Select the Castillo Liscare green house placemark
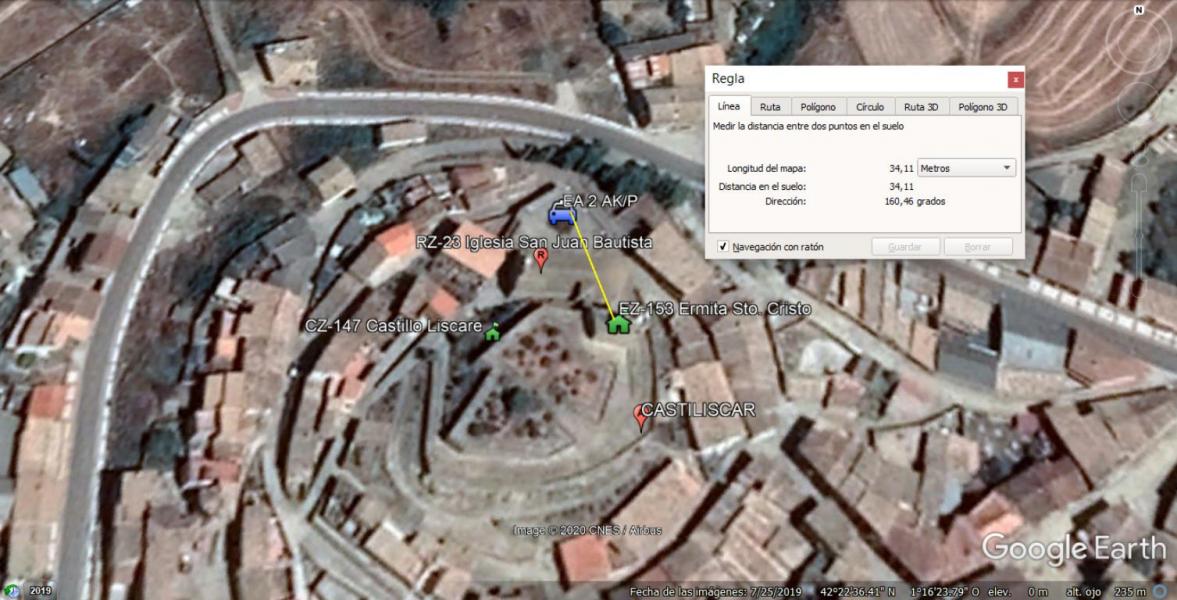 [x=492, y=333]
